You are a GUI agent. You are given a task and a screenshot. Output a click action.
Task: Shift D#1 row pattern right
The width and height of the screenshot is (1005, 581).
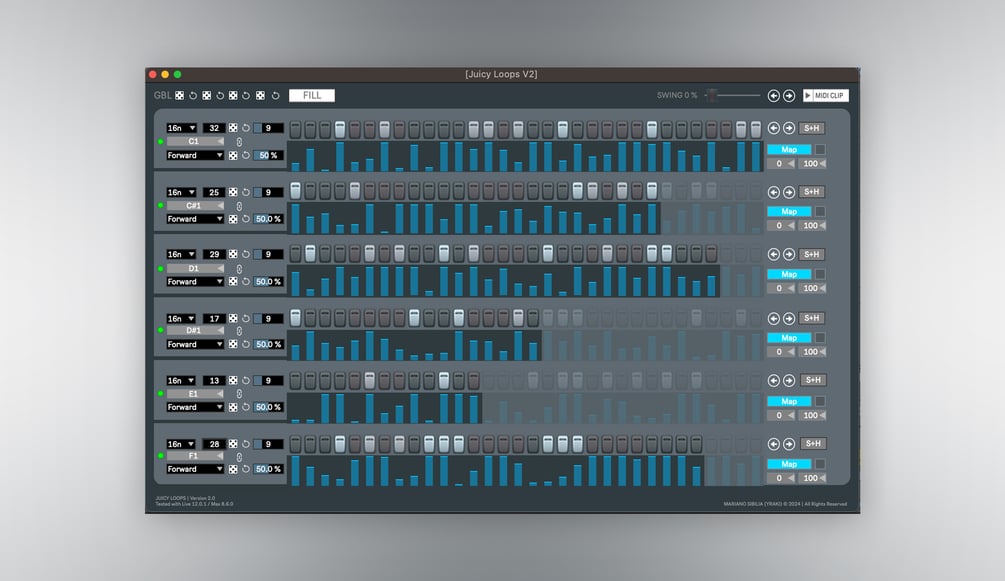789,319
